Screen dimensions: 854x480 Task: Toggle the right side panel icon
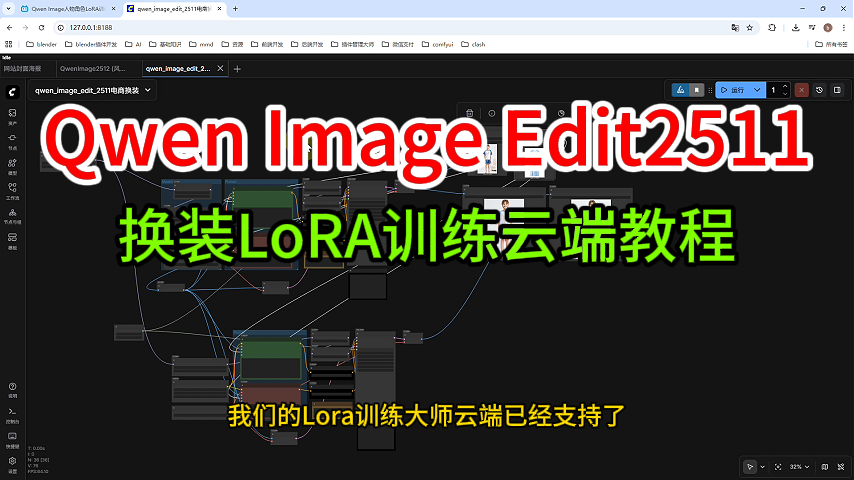pos(837,90)
